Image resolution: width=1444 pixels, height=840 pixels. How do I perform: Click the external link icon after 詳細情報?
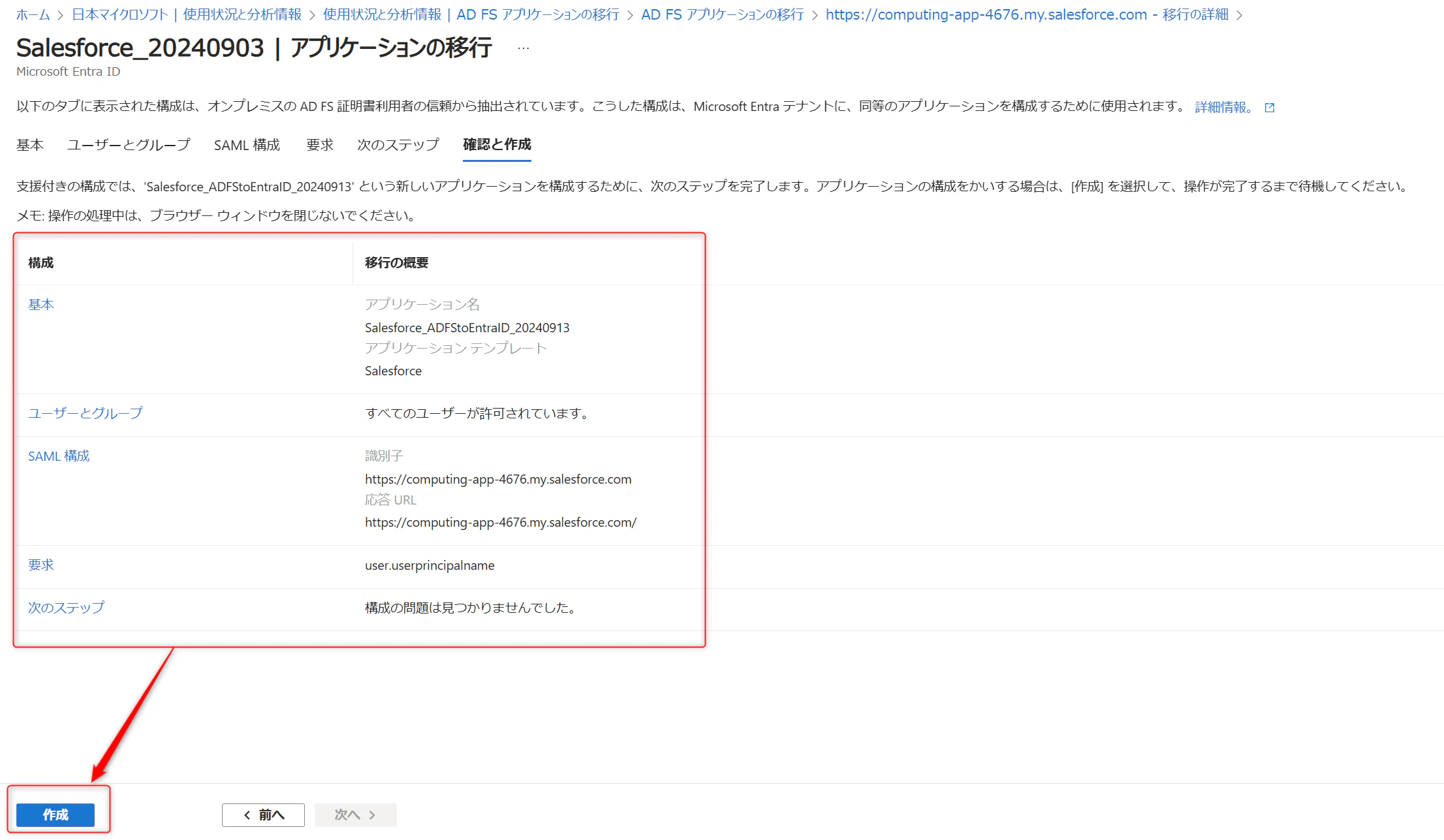pyautogui.click(x=1269, y=108)
